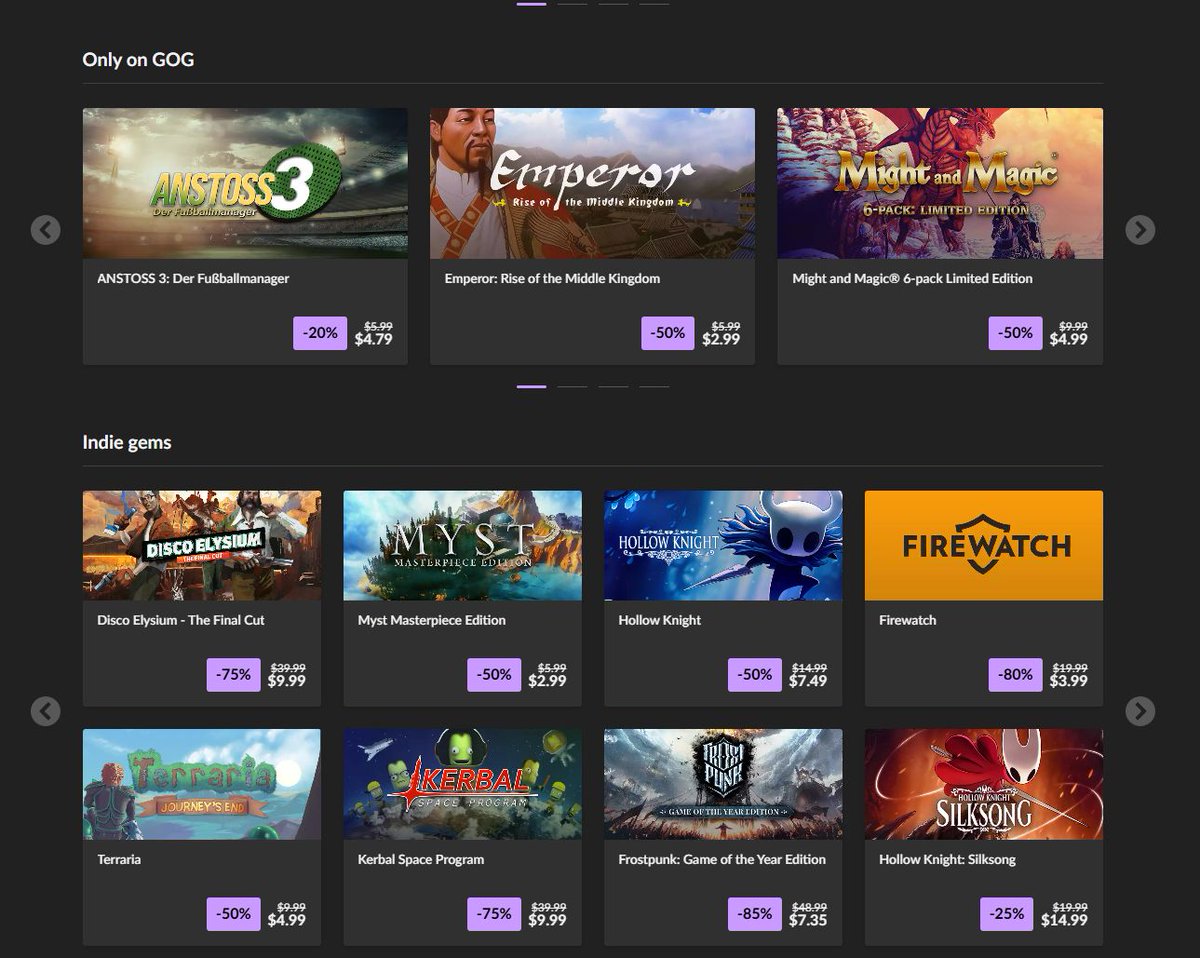1200x958 pixels.
Task: Click the Terraria title text
Action: click(x=119, y=859)
